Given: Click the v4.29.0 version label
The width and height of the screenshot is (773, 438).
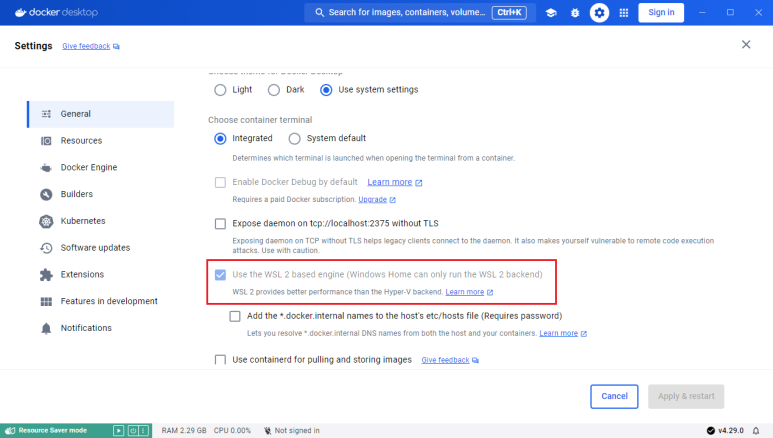Looking at the screenshot, I should click(731, 431).
